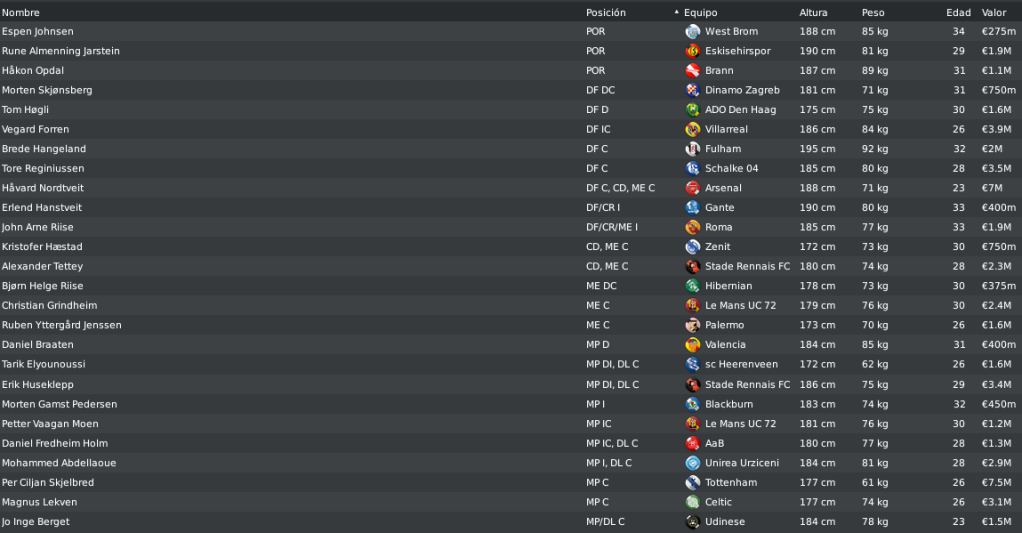Click the Eskisehirspor club badge icon
Viewport: 1022px width, 533px height.
pos(692,51)
